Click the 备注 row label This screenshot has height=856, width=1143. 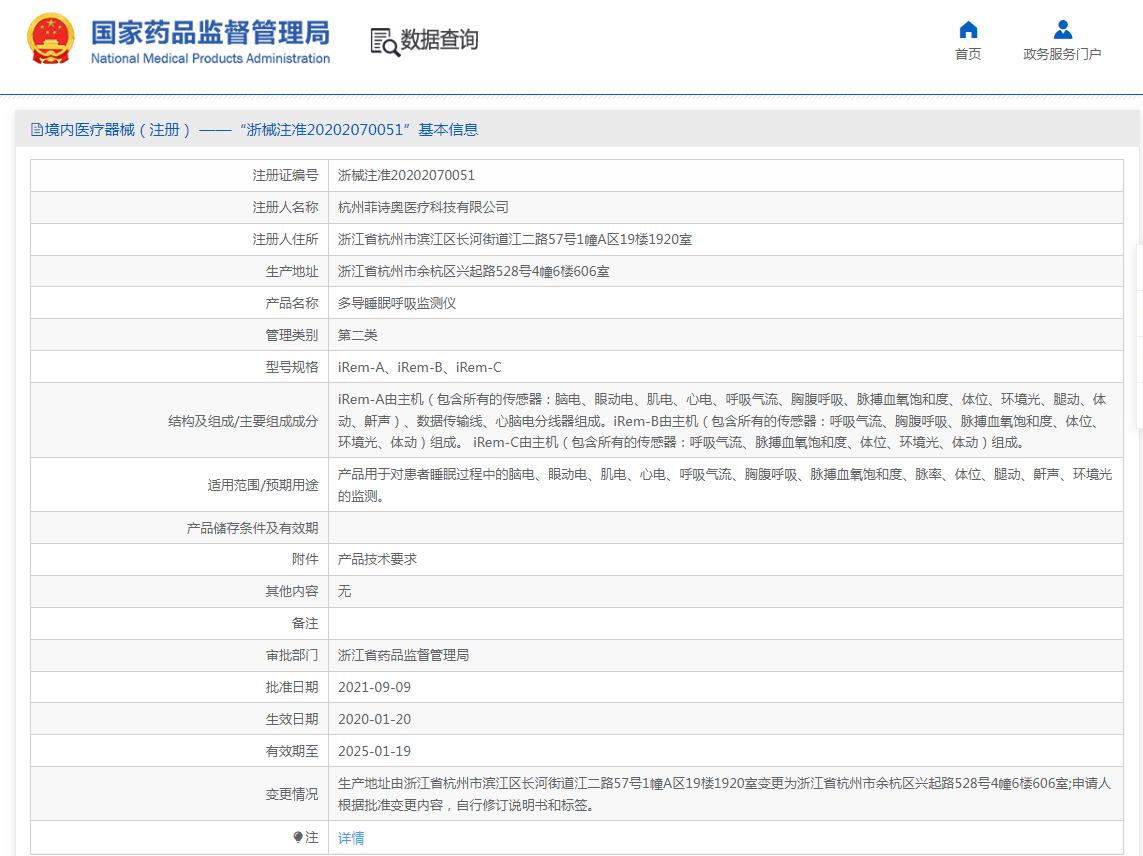pyautogui.click(x=305, y=623)
